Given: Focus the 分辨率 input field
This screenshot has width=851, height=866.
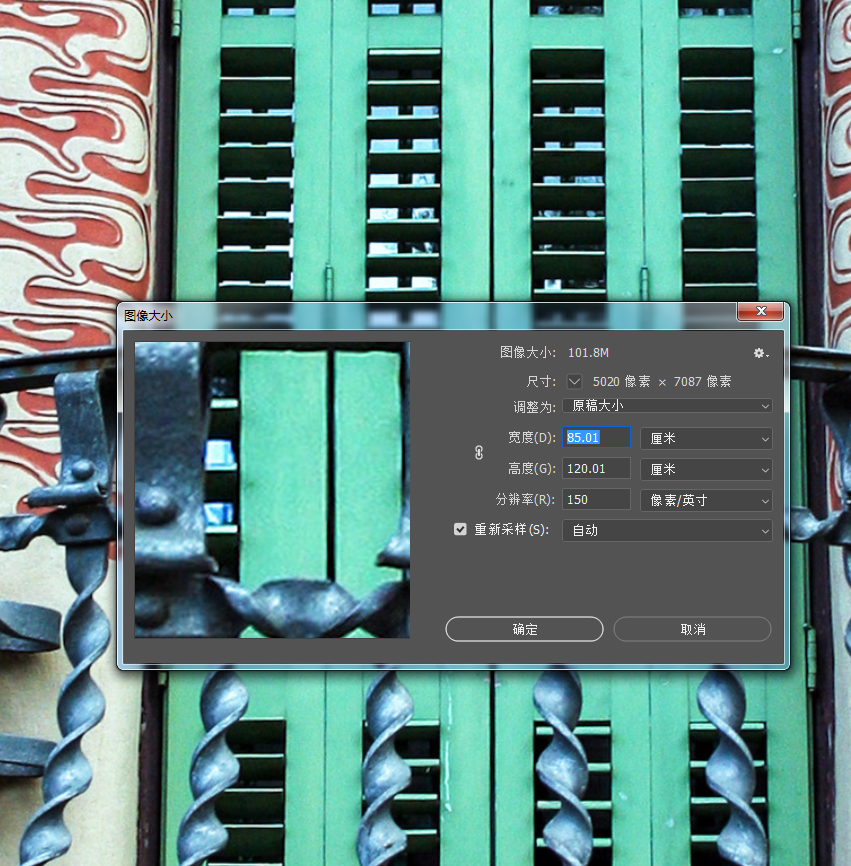Looking at the screenshot, I should tap(596, 499).
